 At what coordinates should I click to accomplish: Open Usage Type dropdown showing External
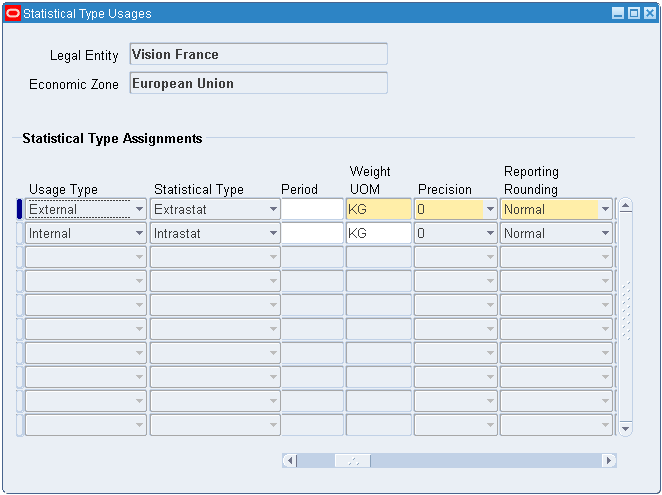(86, 209)
